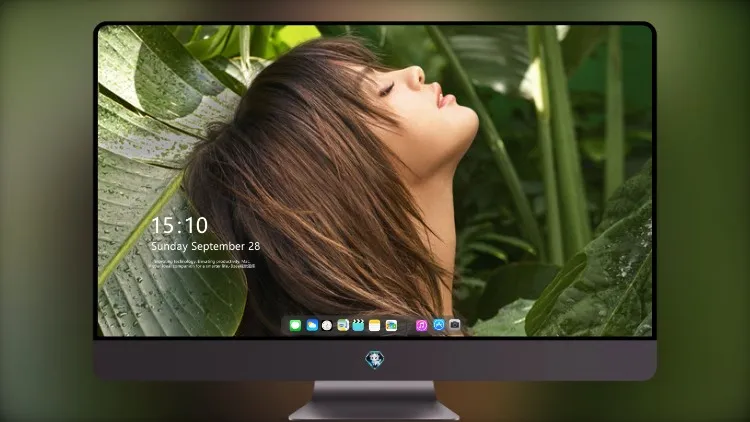750x422 pixels.
Task: Click the logo badge on the monitor chin
Action: tap(375, 360)
